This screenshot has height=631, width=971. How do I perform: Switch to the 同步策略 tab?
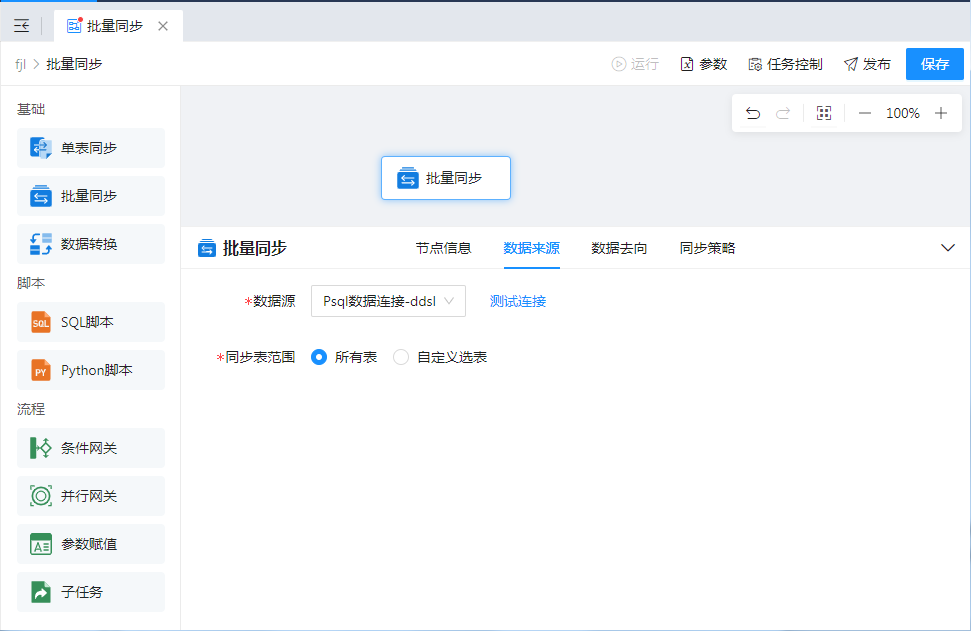[707, 248]
